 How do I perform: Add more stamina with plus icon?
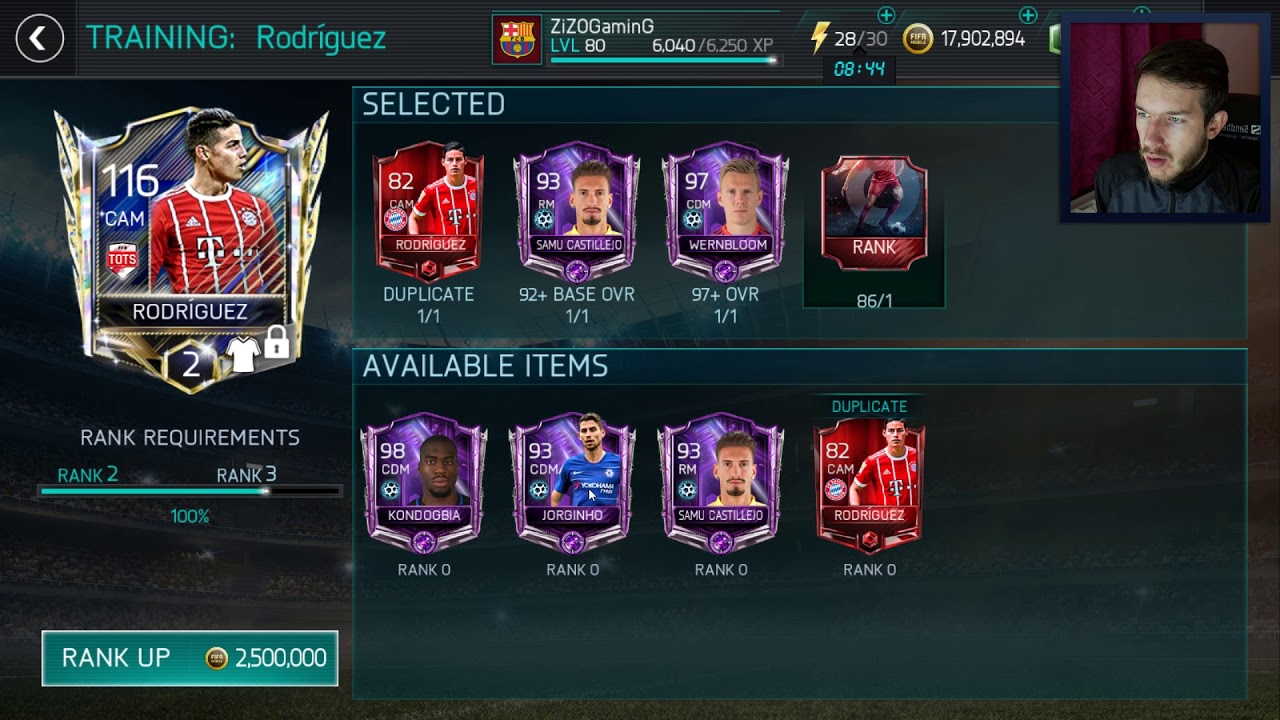(x=886, y=15)
